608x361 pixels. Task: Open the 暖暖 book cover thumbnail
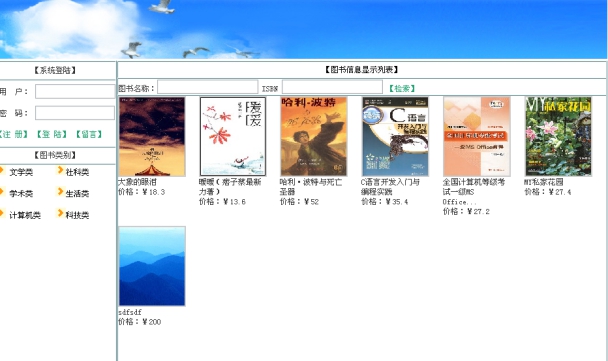[x=233, y=136]
